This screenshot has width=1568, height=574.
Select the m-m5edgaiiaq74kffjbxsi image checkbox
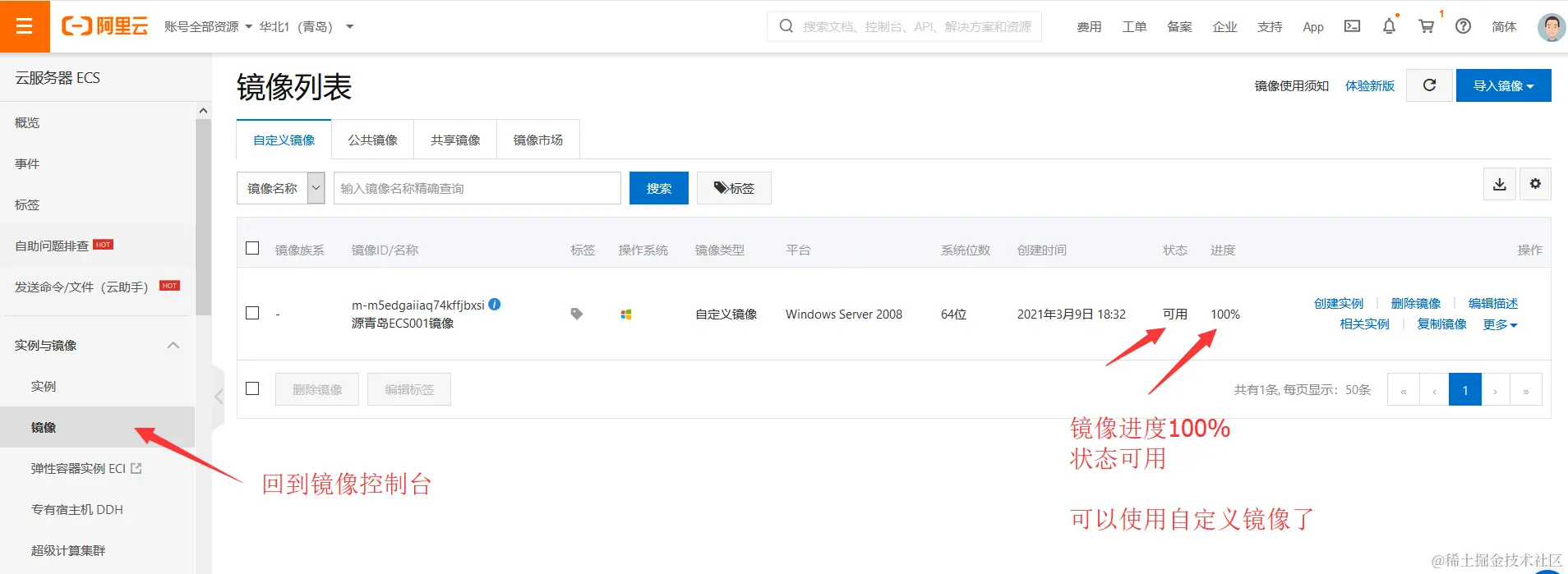(252, 313)
